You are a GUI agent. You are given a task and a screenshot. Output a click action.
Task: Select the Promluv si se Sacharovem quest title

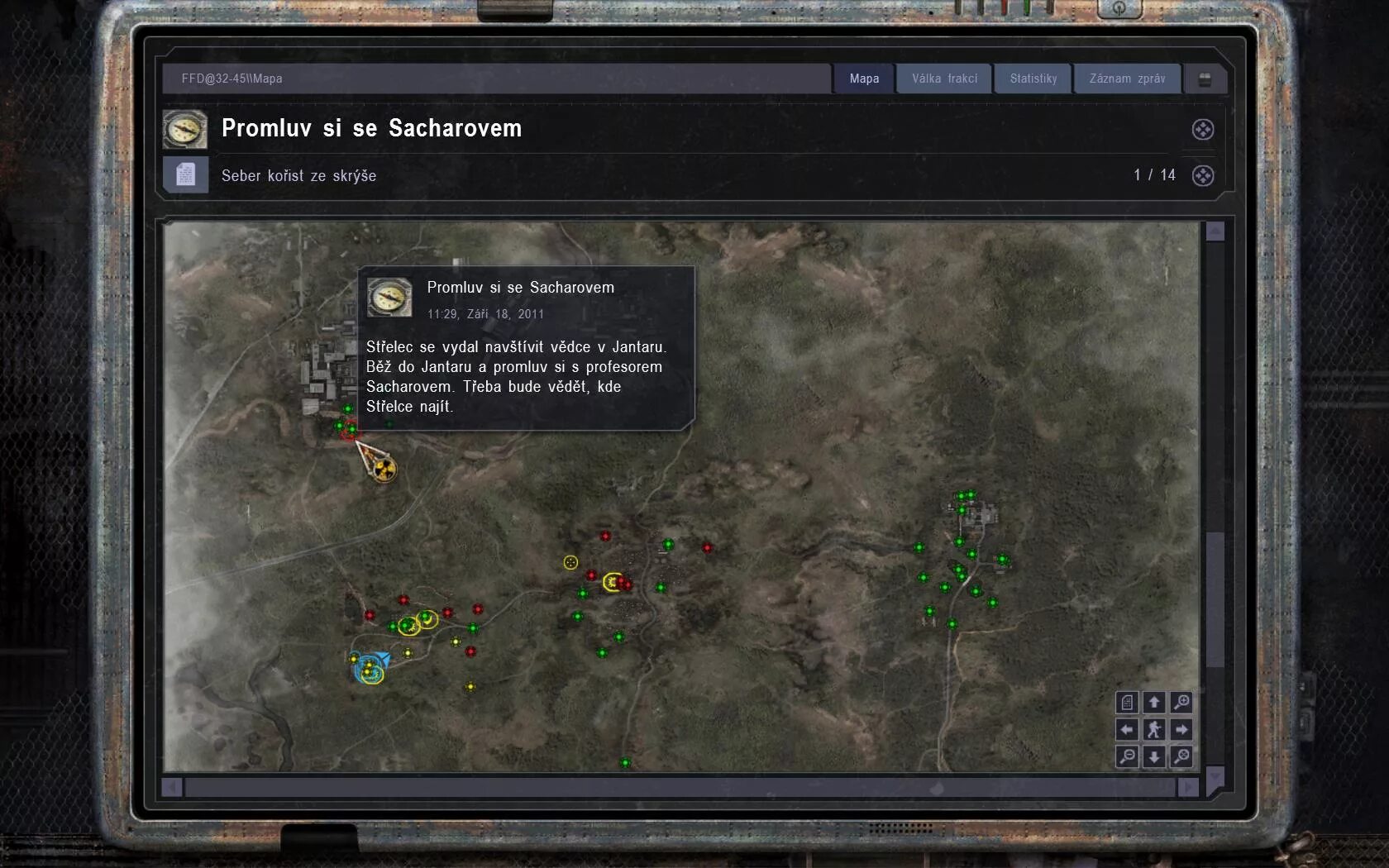click(x=372, y=128)
